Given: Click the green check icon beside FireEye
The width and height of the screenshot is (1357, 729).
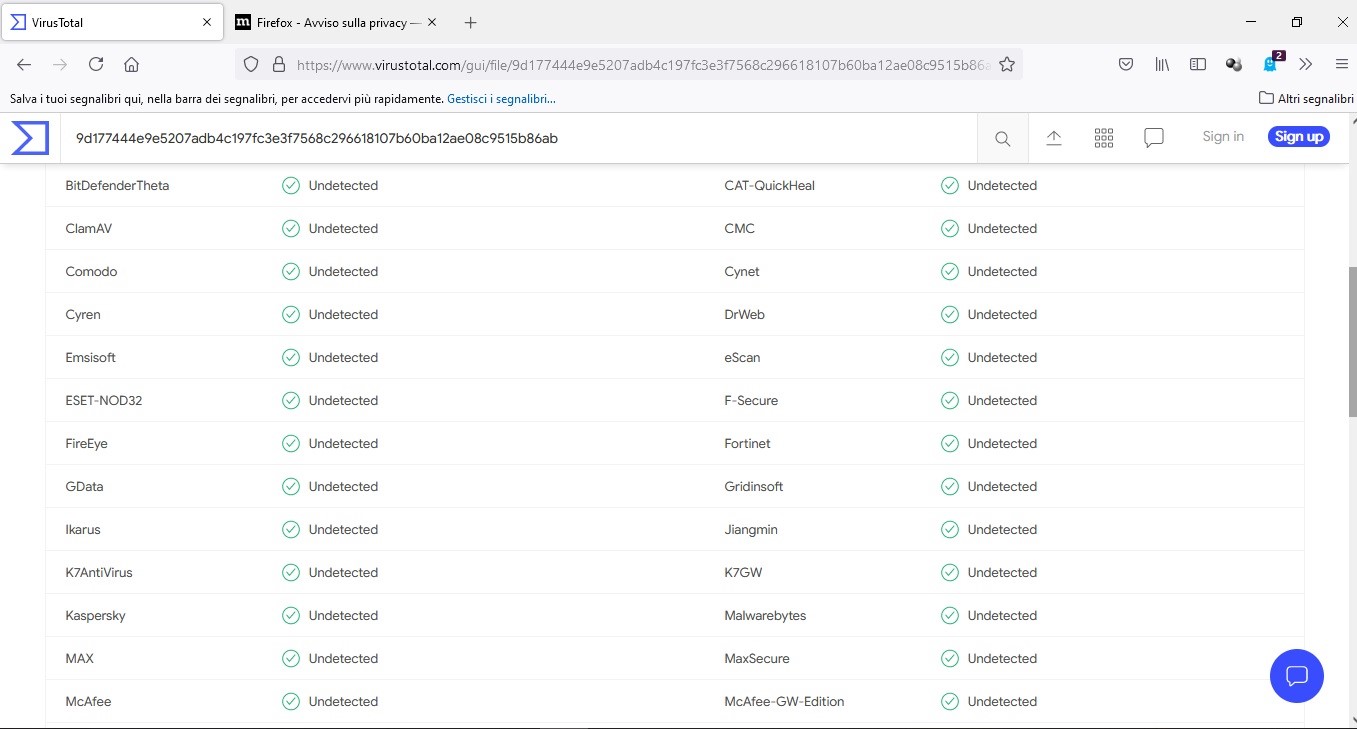Looking at the screenshot, I should point(291,444).
